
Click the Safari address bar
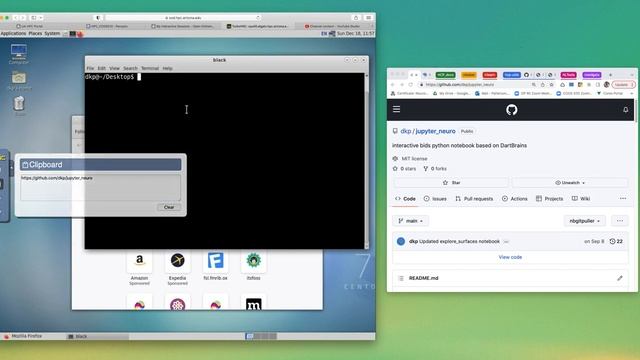pyautogui.click(x=183, y=18)
